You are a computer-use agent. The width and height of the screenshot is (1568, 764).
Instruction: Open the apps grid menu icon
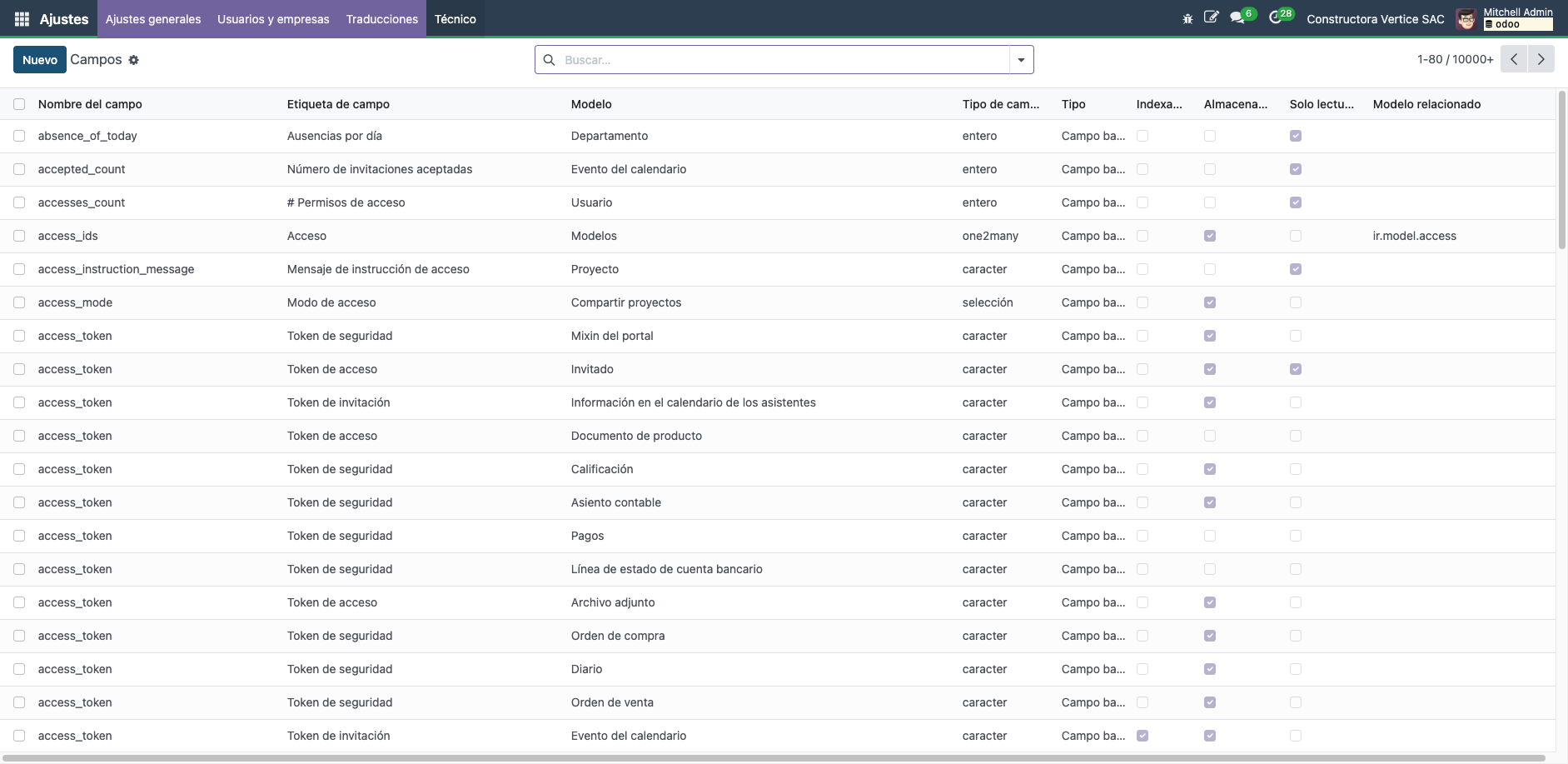pos(22,18)
